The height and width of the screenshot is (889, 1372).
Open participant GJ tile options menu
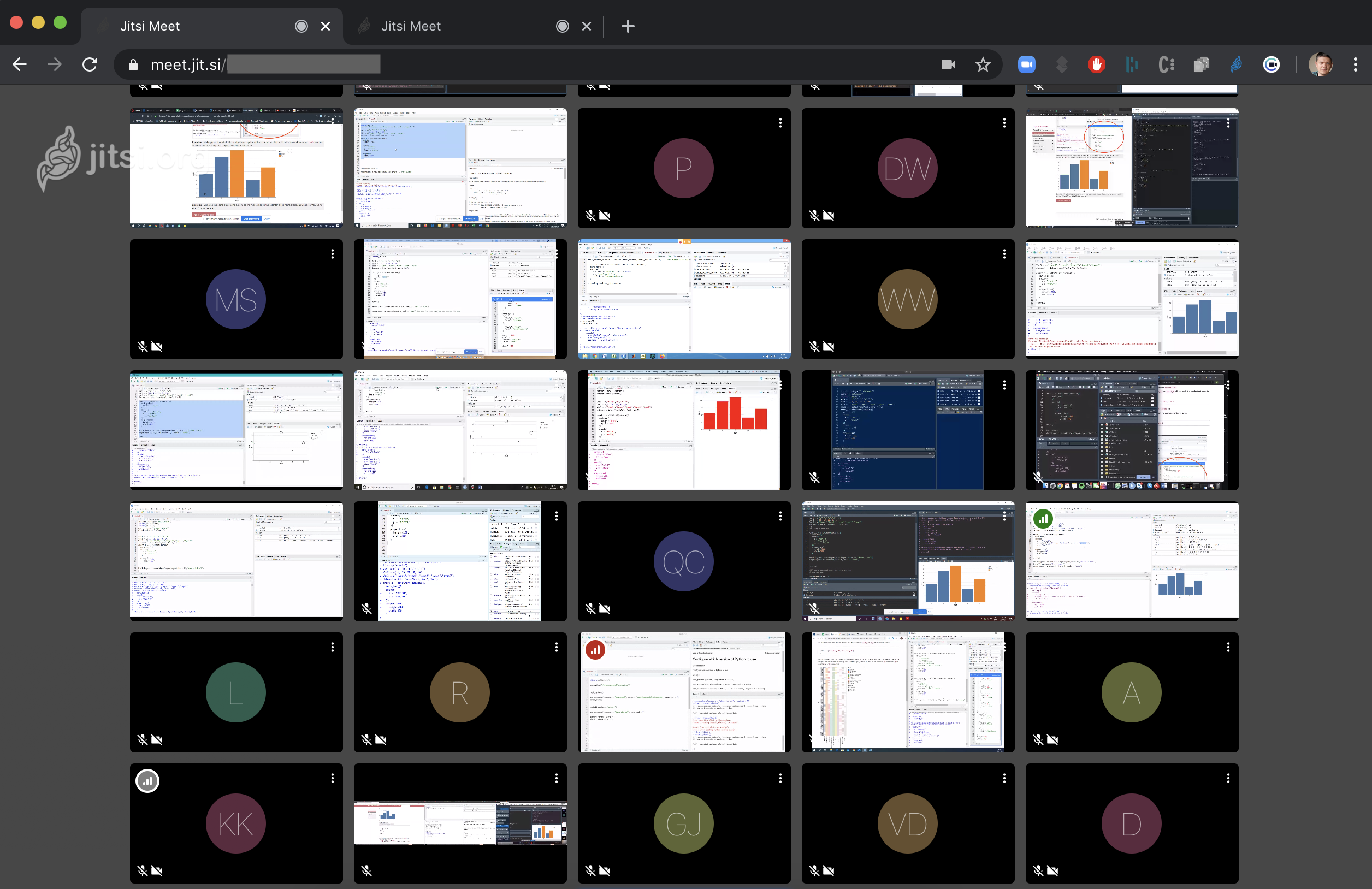[x=780, y=778]
